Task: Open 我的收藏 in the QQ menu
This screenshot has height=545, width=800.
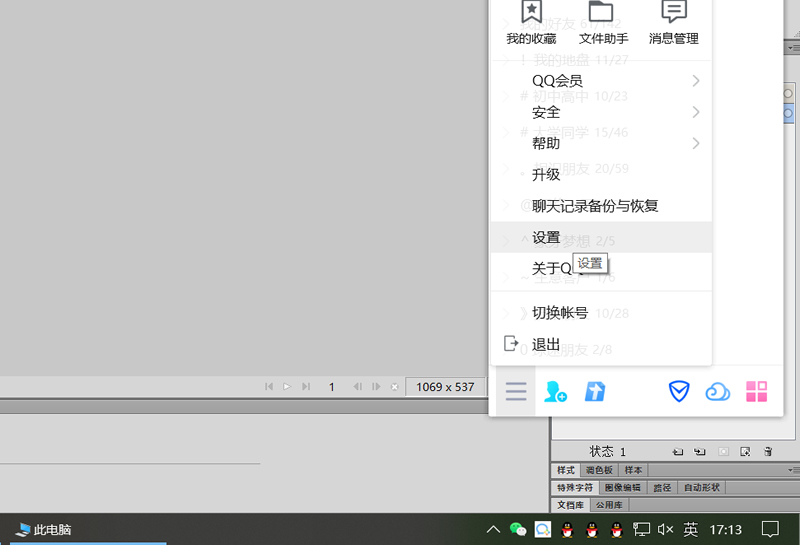Action: (531, 23)
